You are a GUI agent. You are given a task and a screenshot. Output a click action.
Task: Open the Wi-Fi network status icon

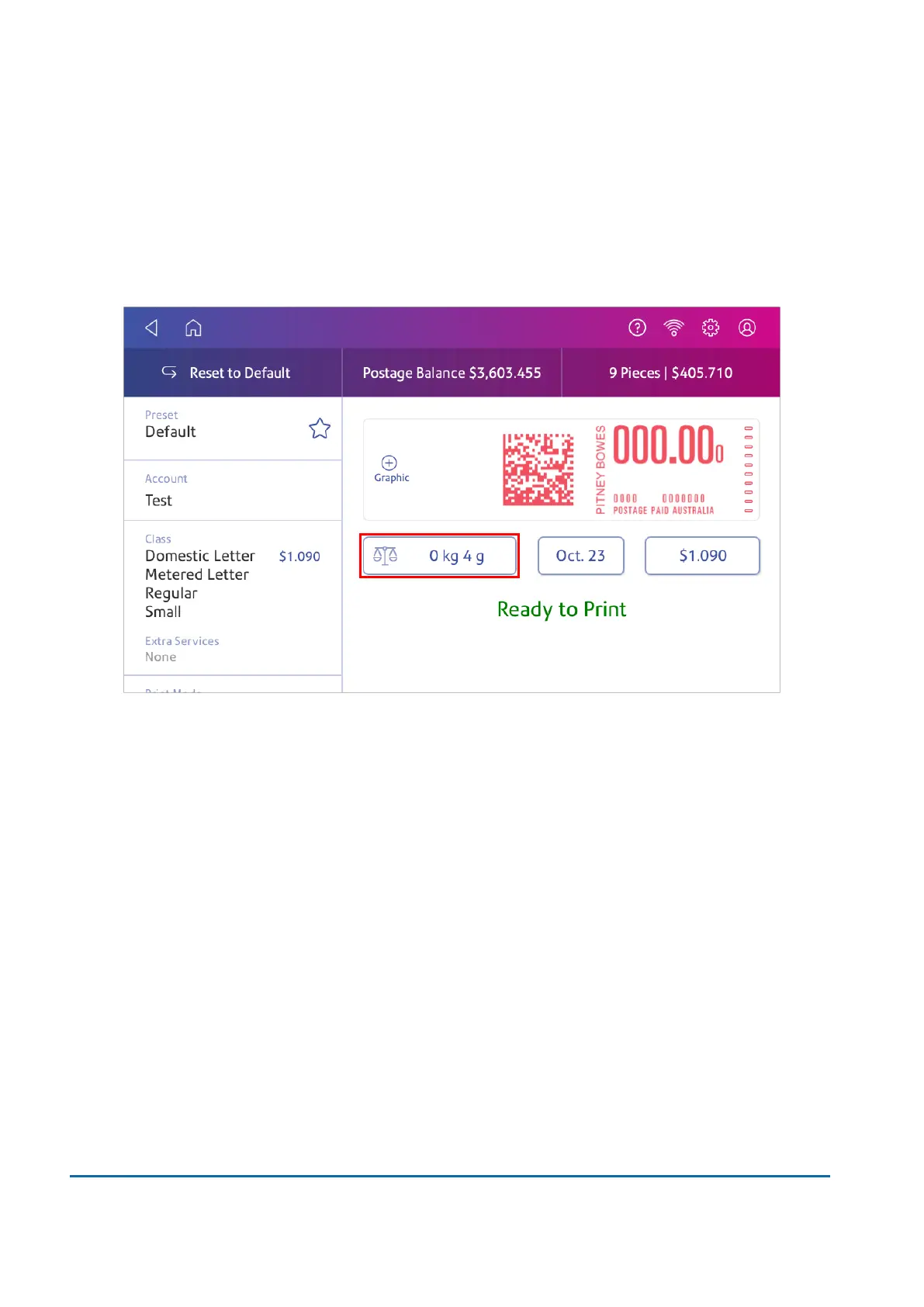click(x=673, y=328)
